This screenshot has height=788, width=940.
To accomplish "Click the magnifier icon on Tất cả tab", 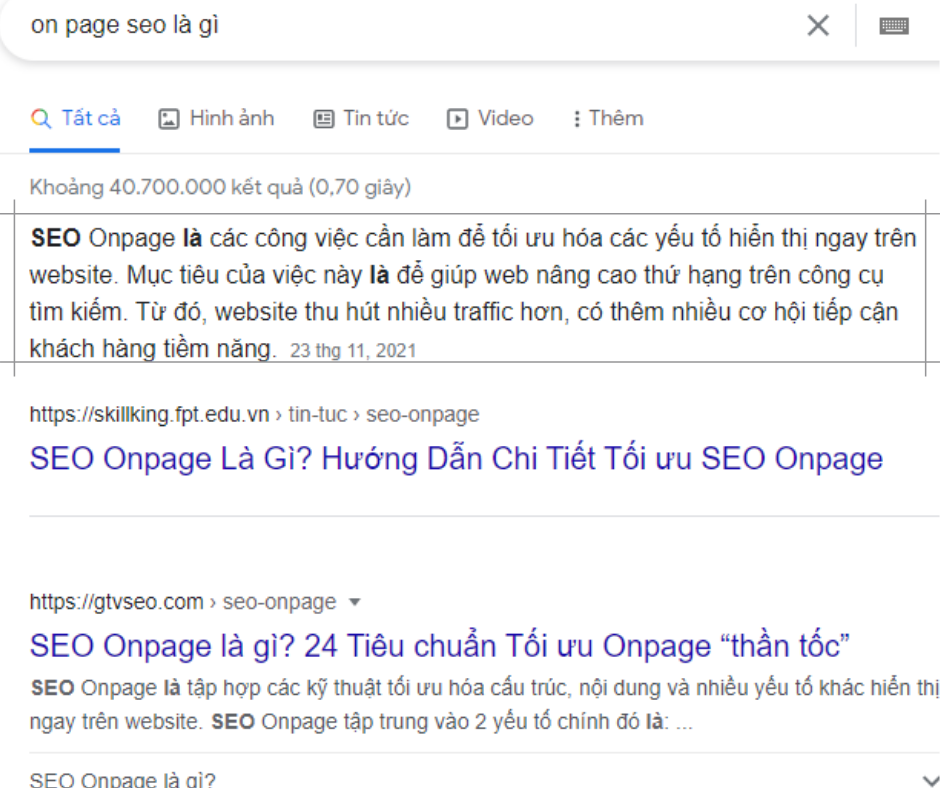I will pos(41,119).
